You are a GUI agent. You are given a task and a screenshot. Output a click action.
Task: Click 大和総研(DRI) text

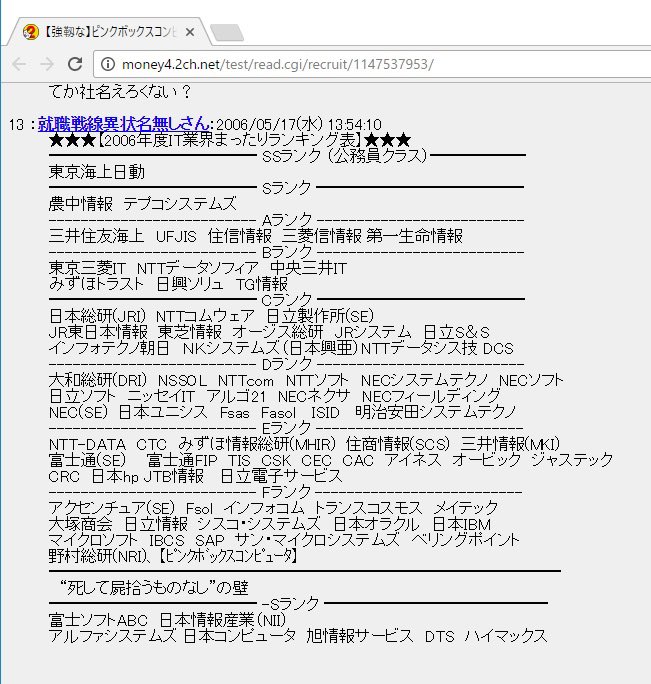coord(98,380)
